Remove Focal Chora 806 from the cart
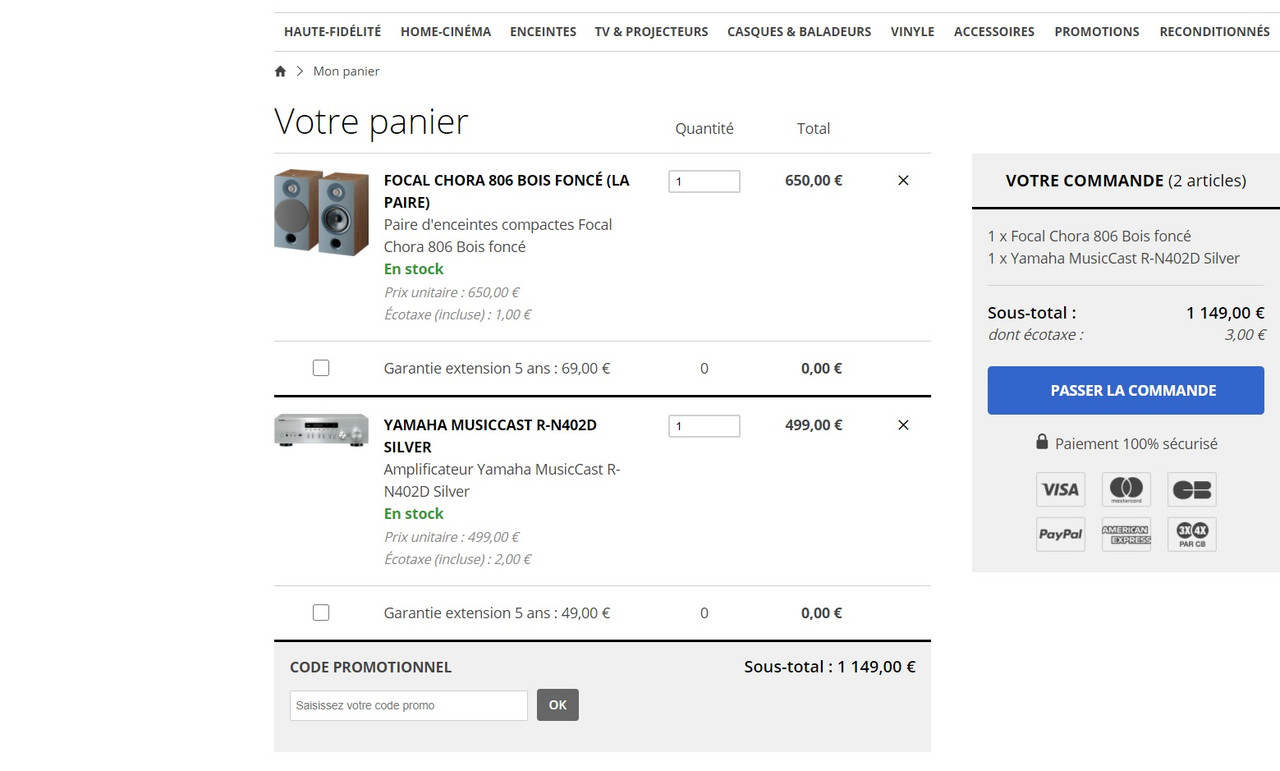 tap(903, 181)
